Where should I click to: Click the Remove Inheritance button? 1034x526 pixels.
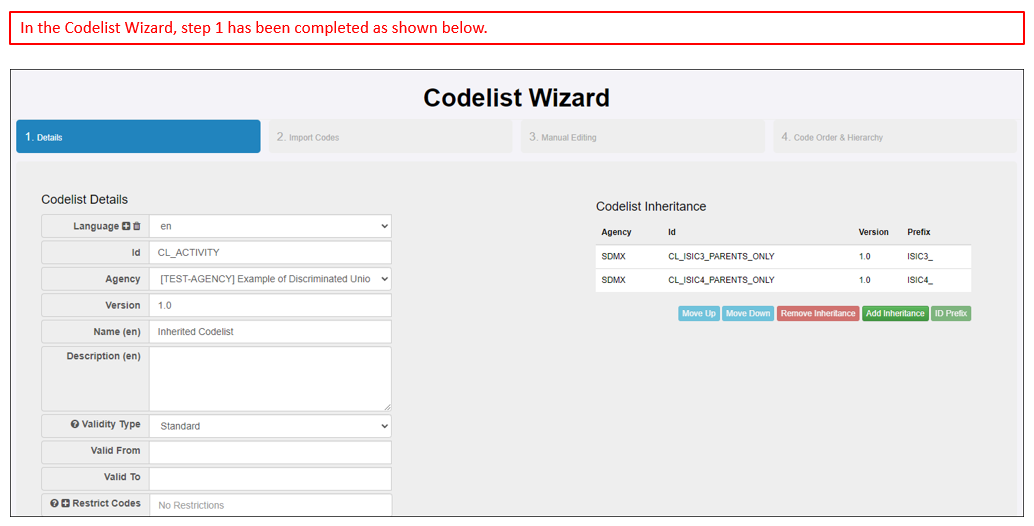(817, 314)
